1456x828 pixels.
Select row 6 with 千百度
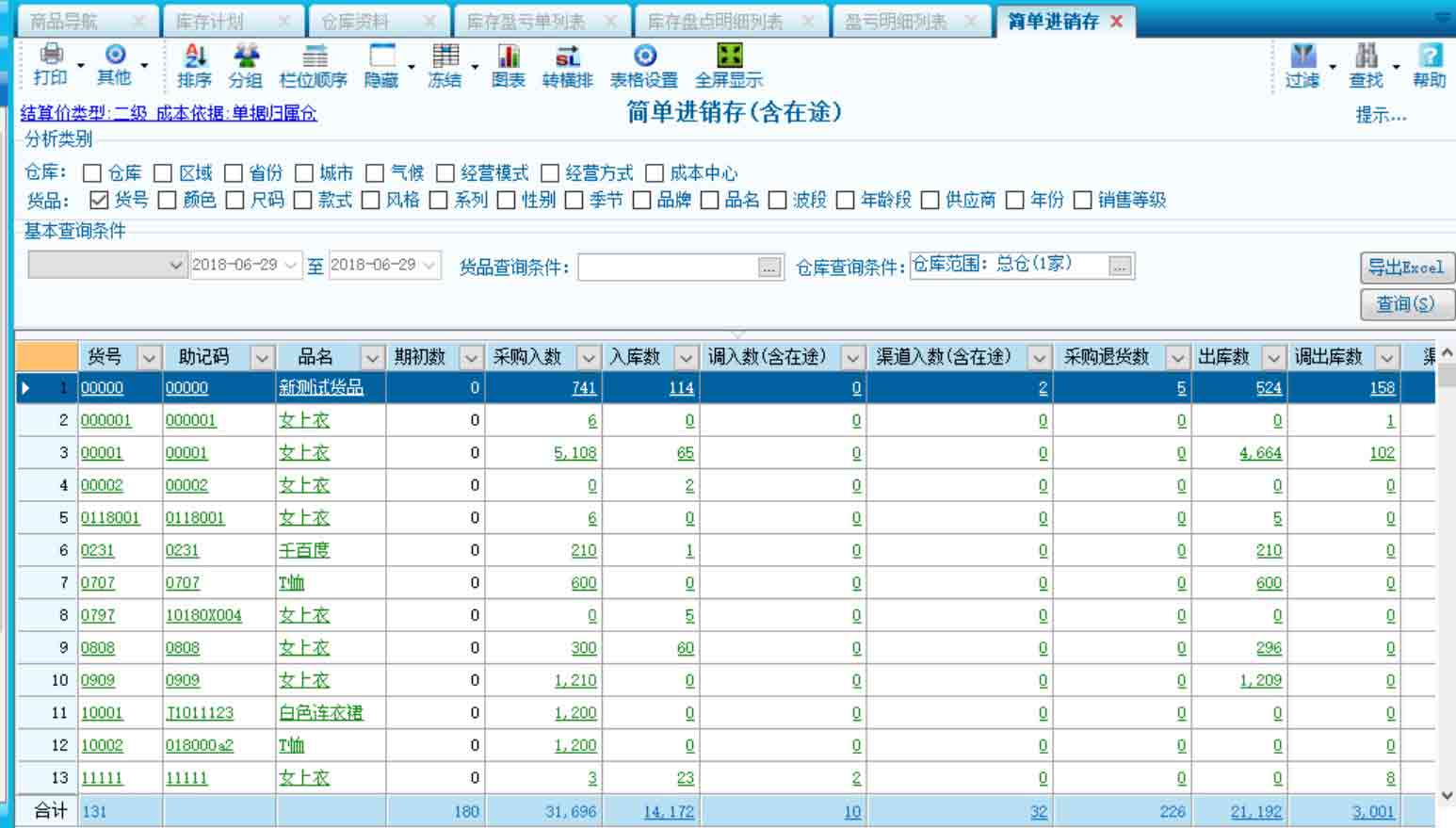(x=725, y=550)
